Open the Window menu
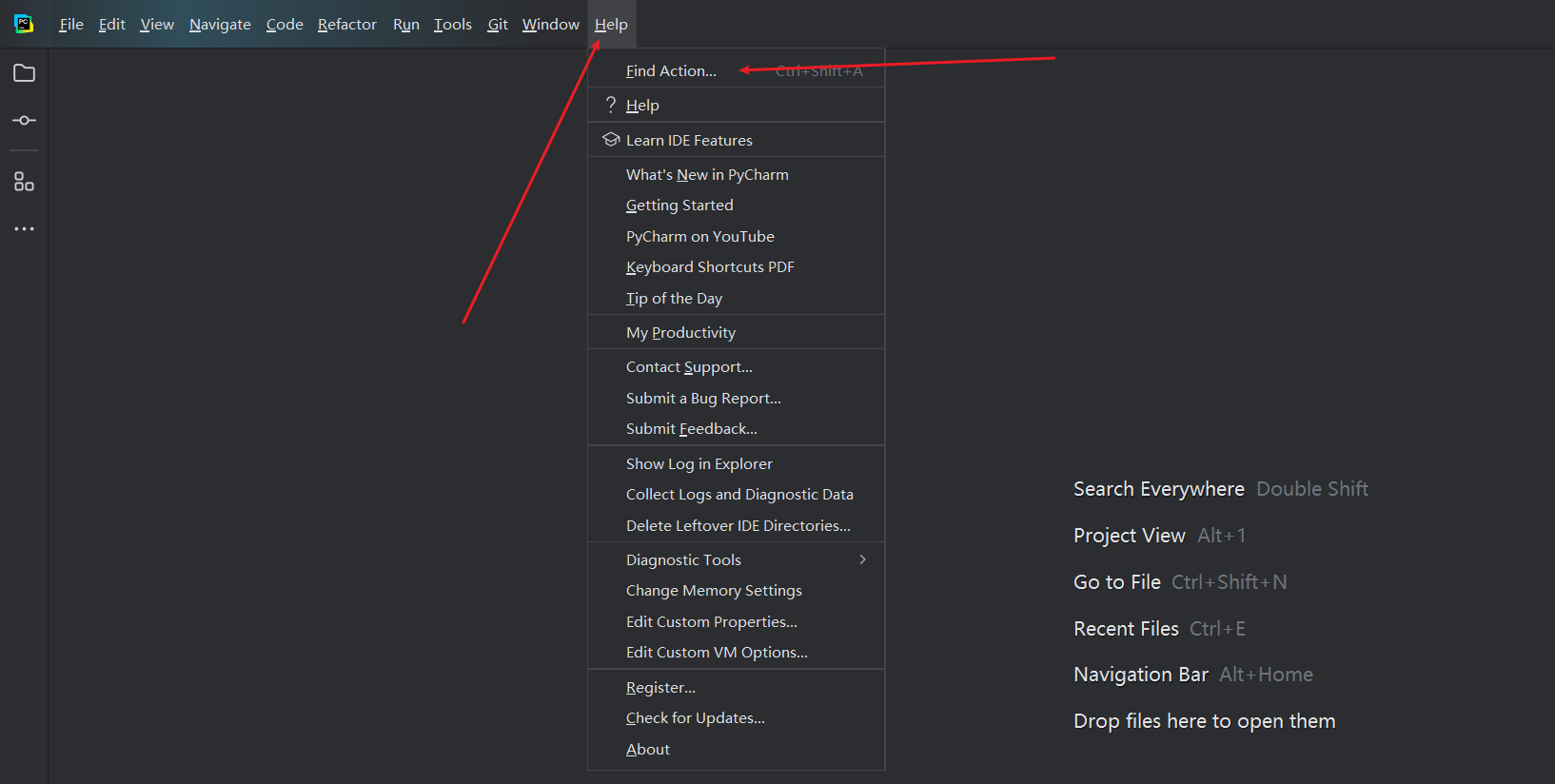 tap(551, 25)
